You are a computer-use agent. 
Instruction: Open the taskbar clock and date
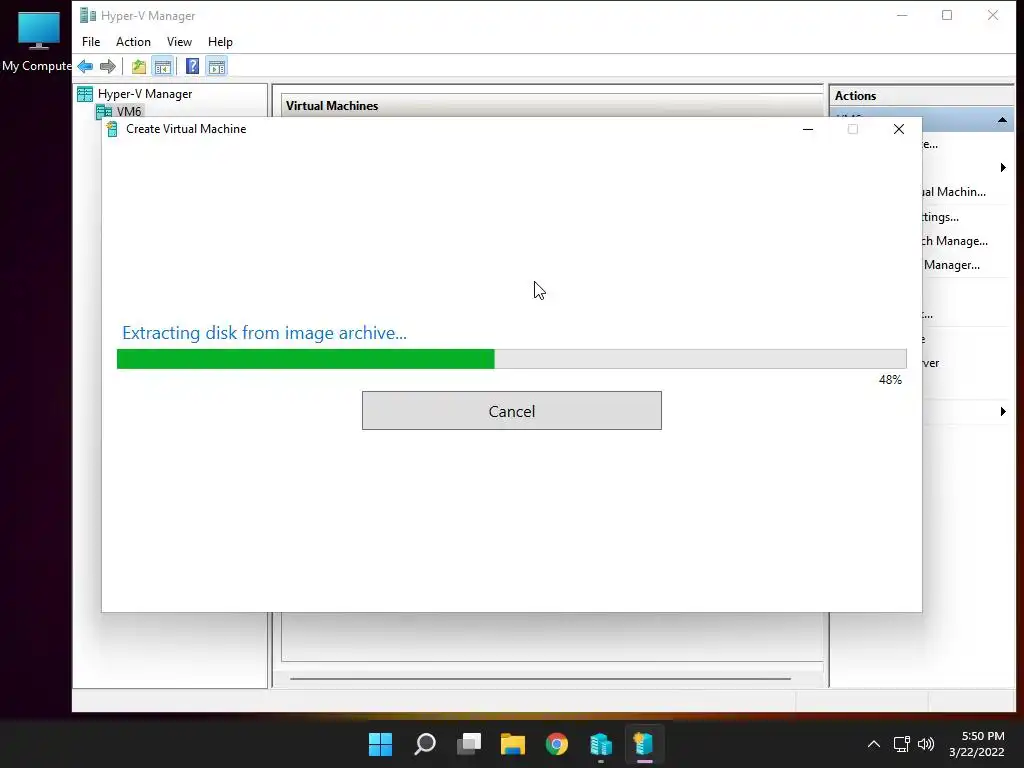(976, 744)
